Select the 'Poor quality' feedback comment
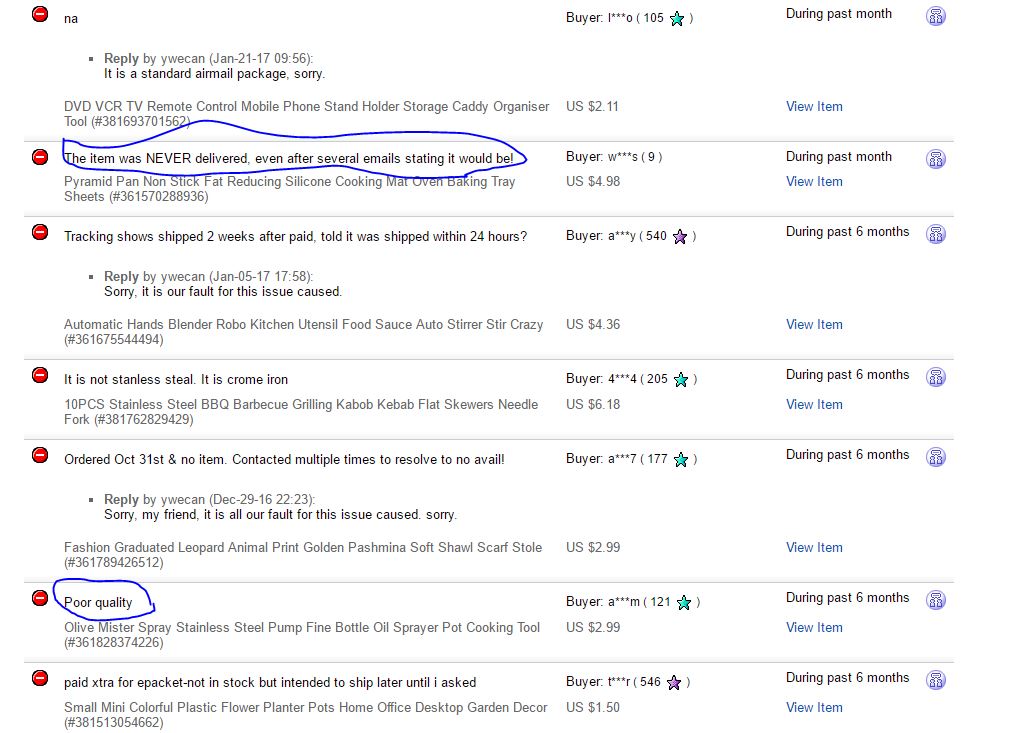This screenshot has height=733, width=1021. tap(98, 603)
